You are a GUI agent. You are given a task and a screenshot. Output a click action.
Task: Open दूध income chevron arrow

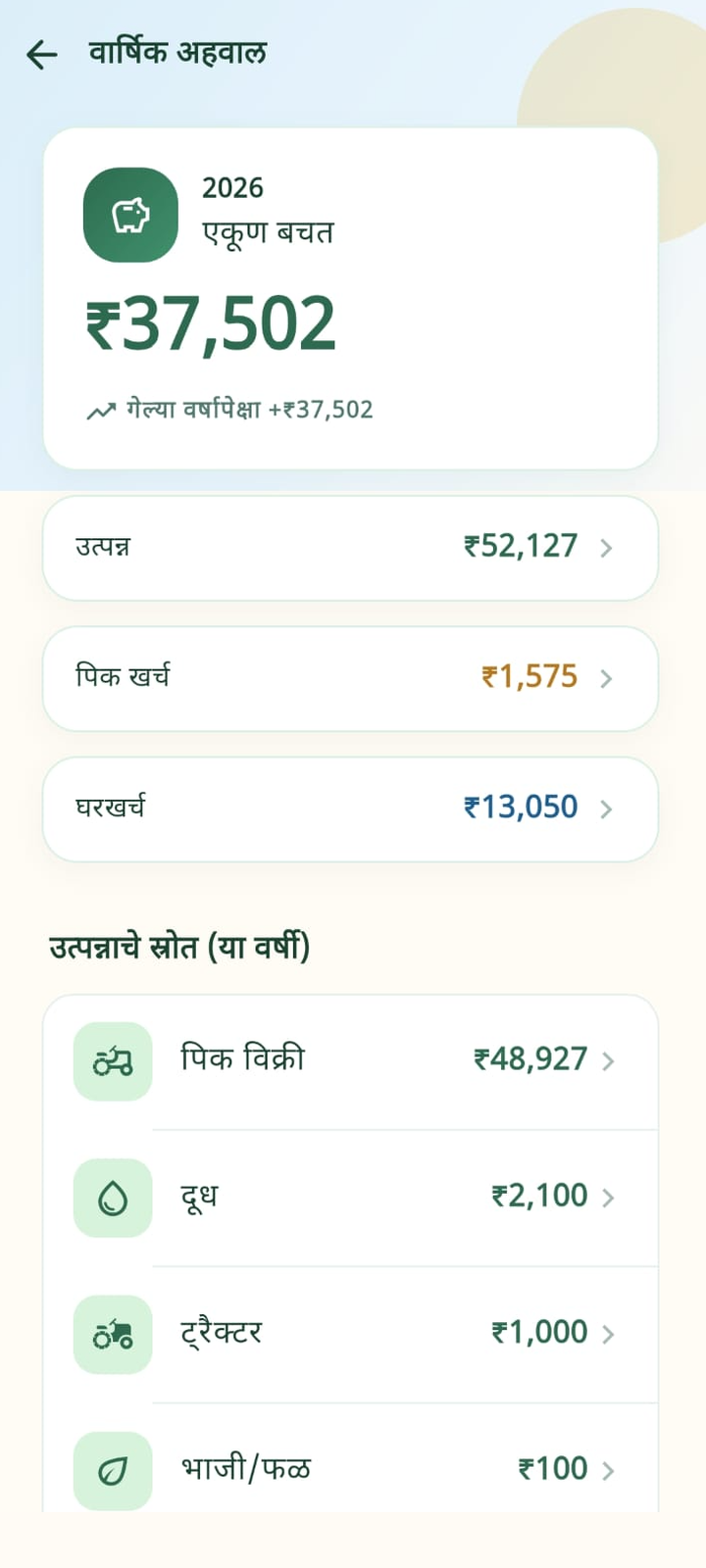(x=608, y=1198)
